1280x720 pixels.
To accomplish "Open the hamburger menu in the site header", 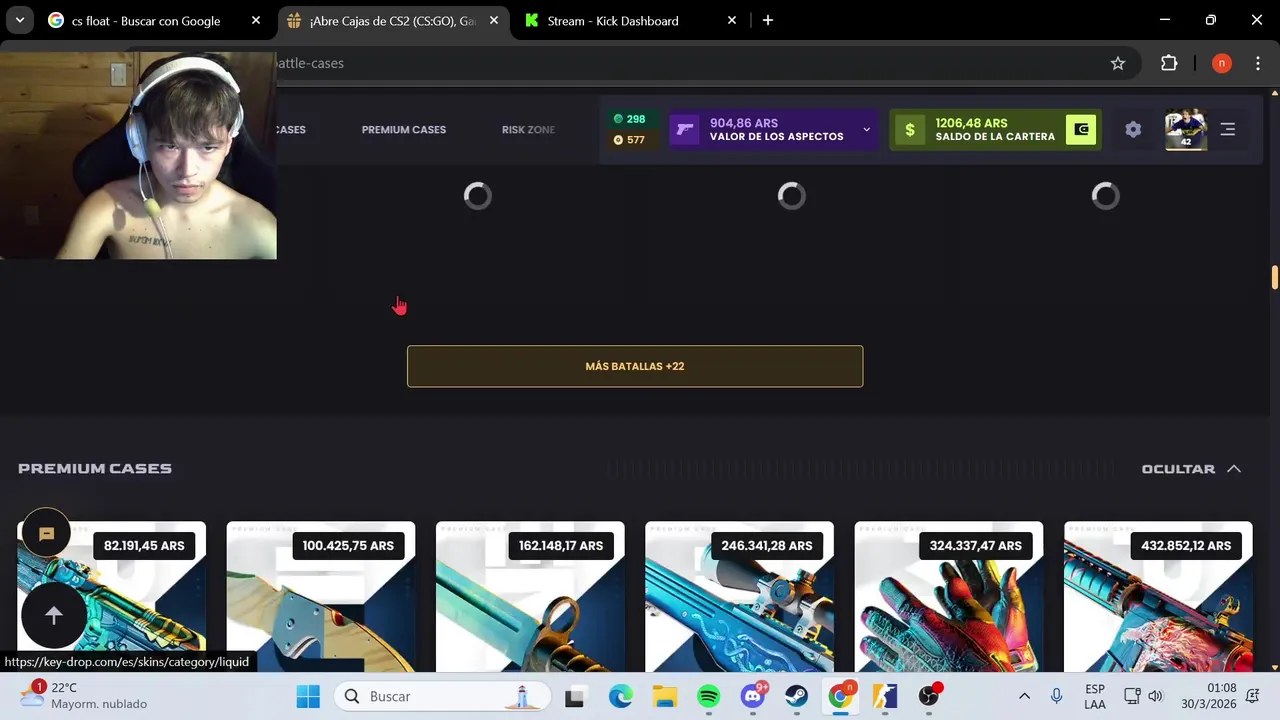I will click(x=1228, y=130).
